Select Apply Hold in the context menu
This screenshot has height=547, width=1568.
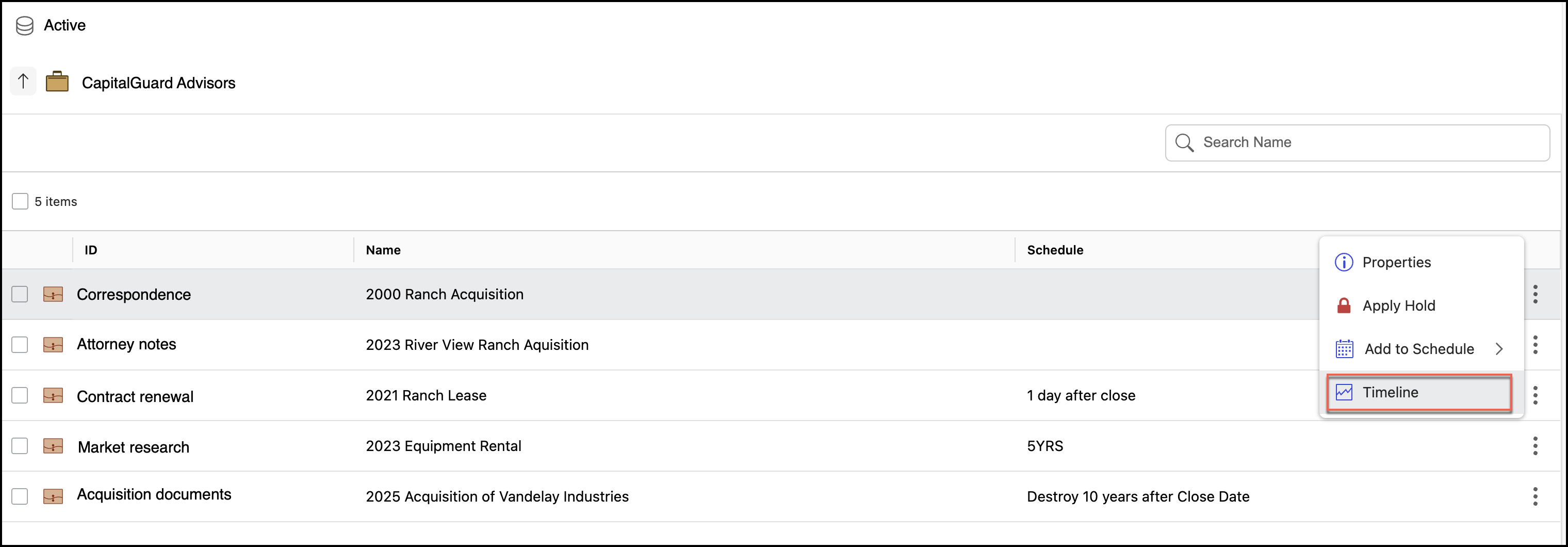pyautogui.click(x=1398, y=306)
